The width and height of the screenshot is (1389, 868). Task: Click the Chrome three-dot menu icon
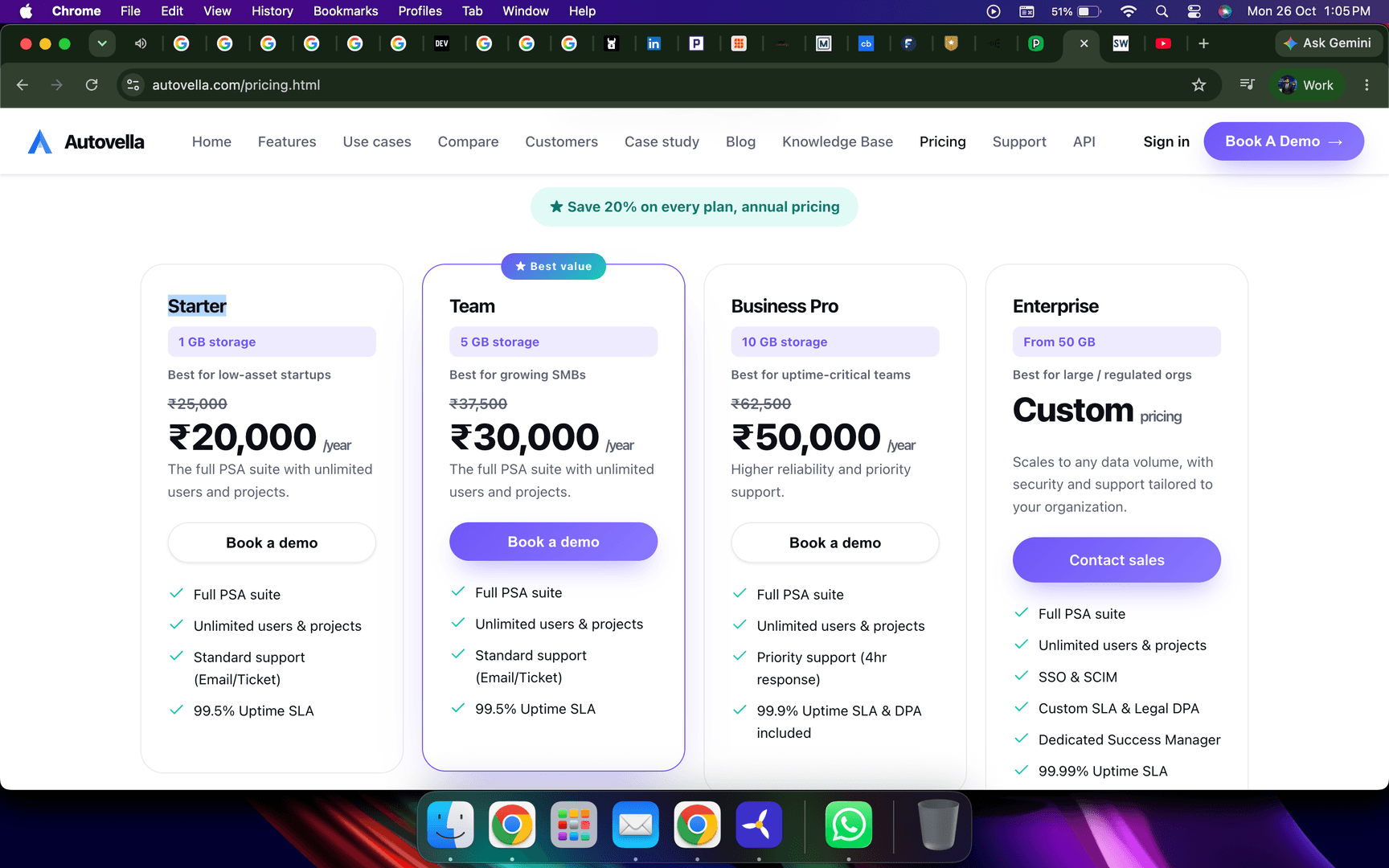[1366, 85]
